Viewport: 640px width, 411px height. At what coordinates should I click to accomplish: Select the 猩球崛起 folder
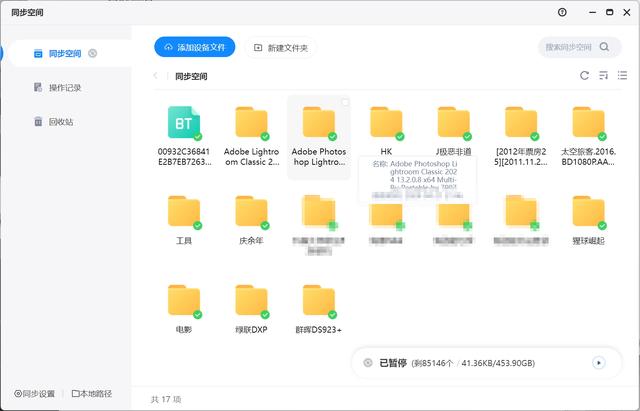pyautogui.click(x=588, y=220)
